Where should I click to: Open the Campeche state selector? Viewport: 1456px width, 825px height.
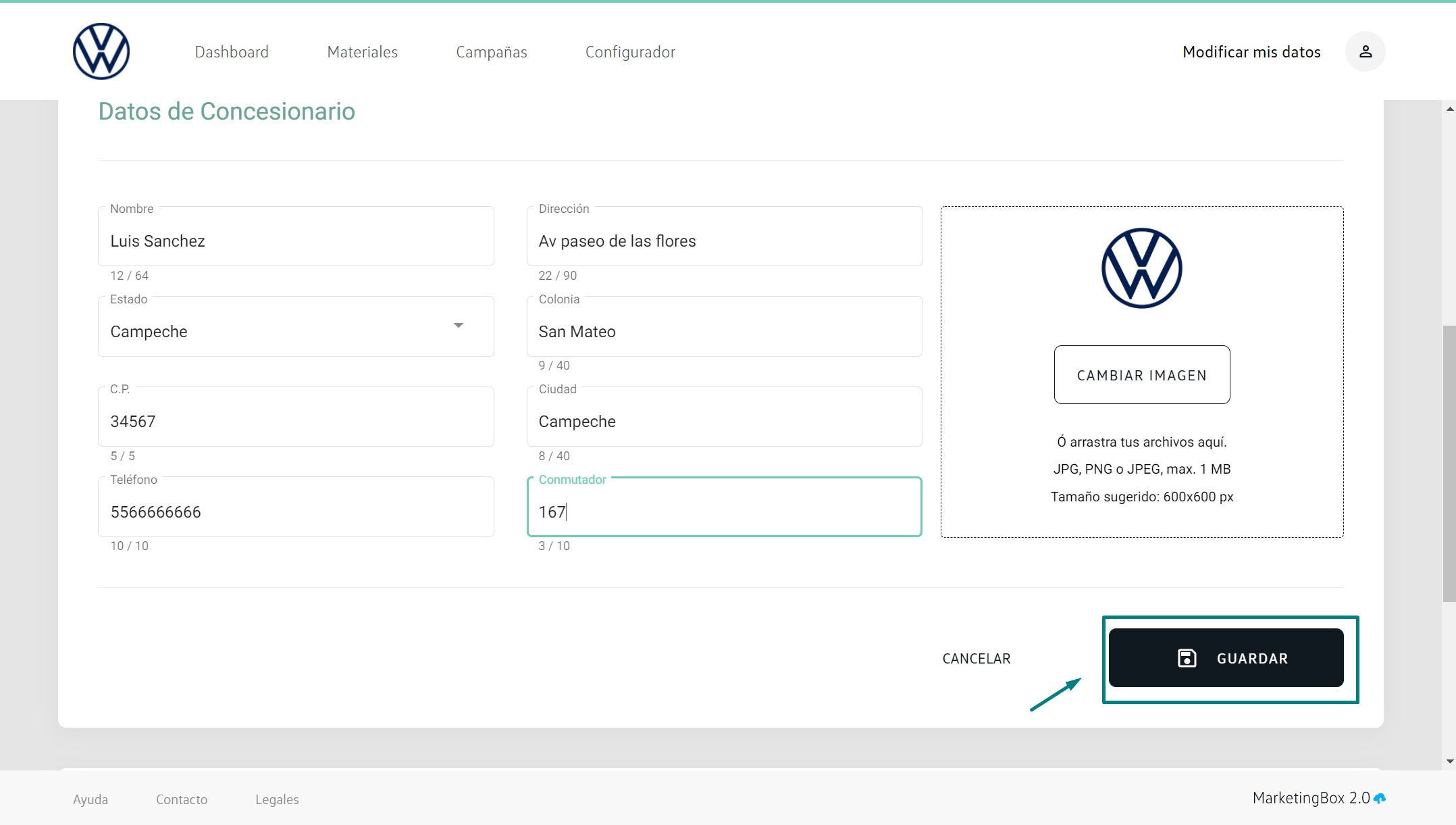(x=284, y=331)
